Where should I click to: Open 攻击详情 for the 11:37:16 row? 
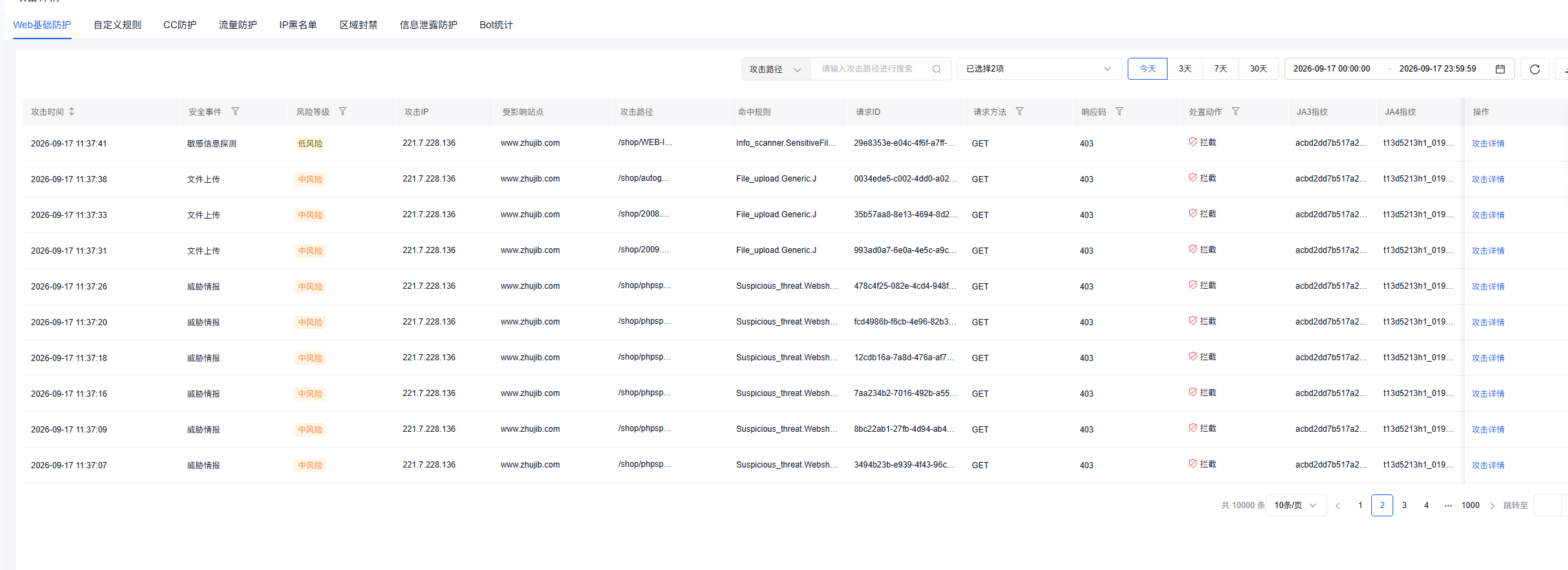1488,394
